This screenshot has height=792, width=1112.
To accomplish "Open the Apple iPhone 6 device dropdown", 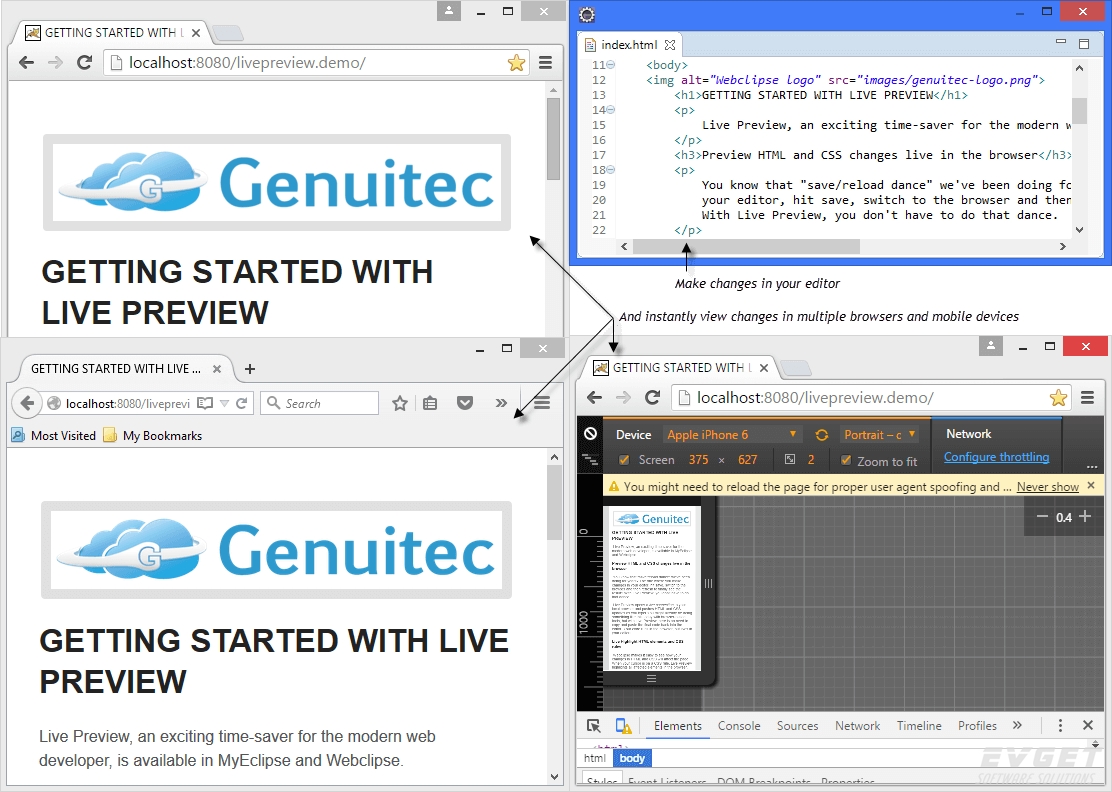I will coord(731,435).
